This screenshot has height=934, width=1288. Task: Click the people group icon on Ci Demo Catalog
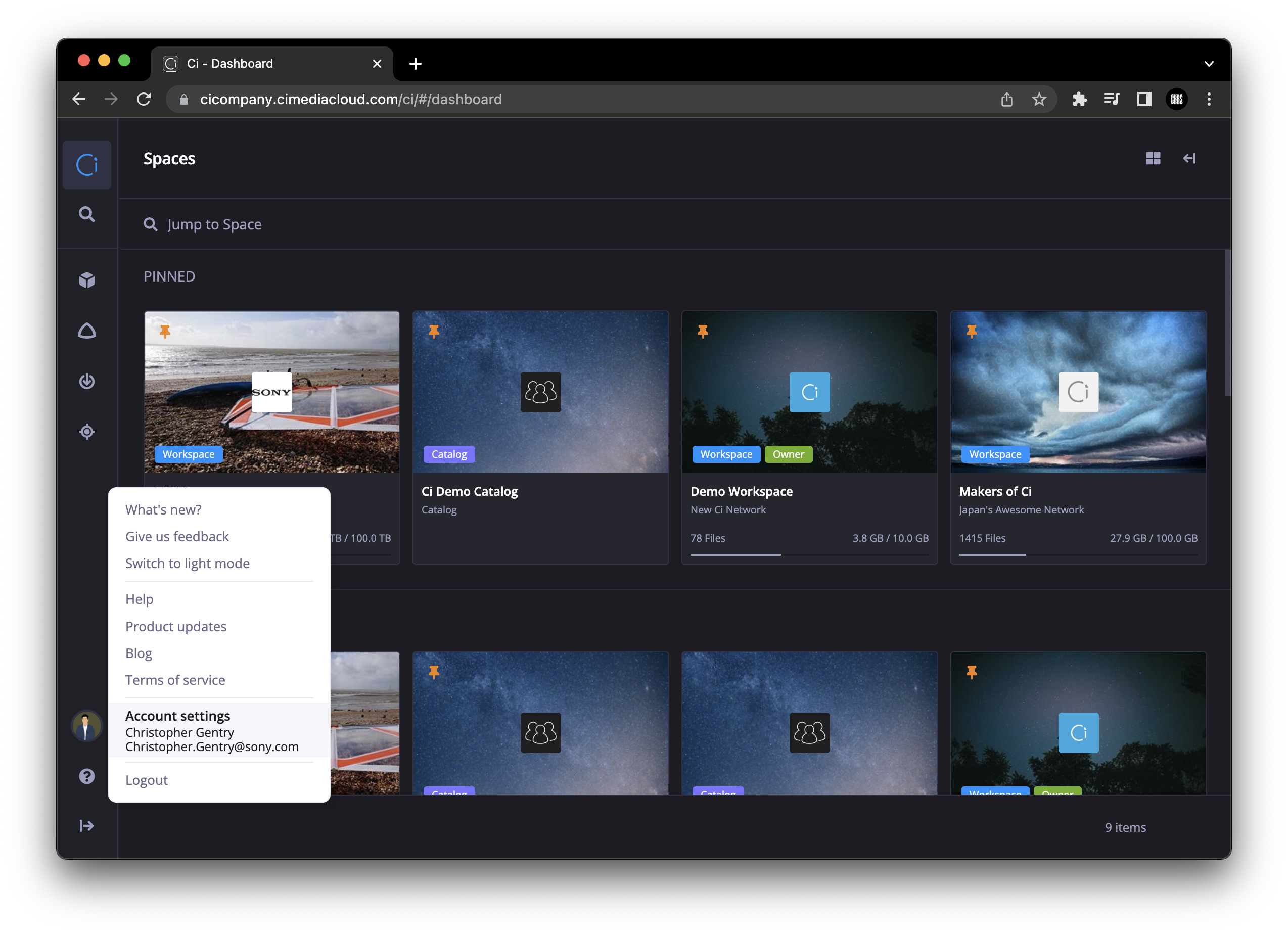pos(541,392)
